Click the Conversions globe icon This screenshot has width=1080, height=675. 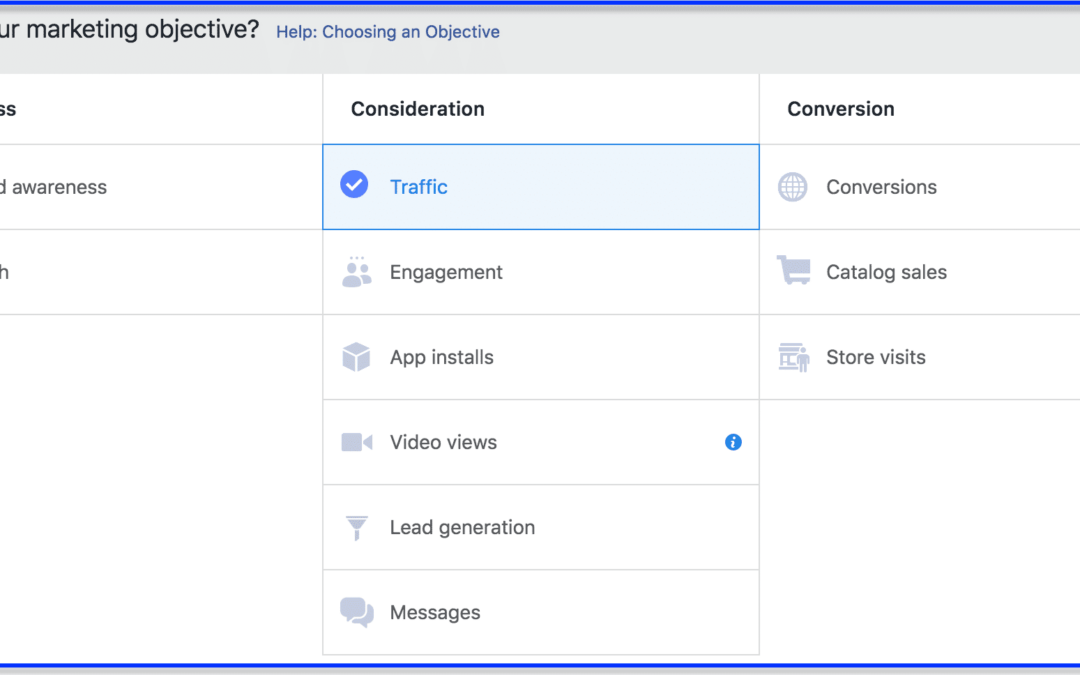793,187
